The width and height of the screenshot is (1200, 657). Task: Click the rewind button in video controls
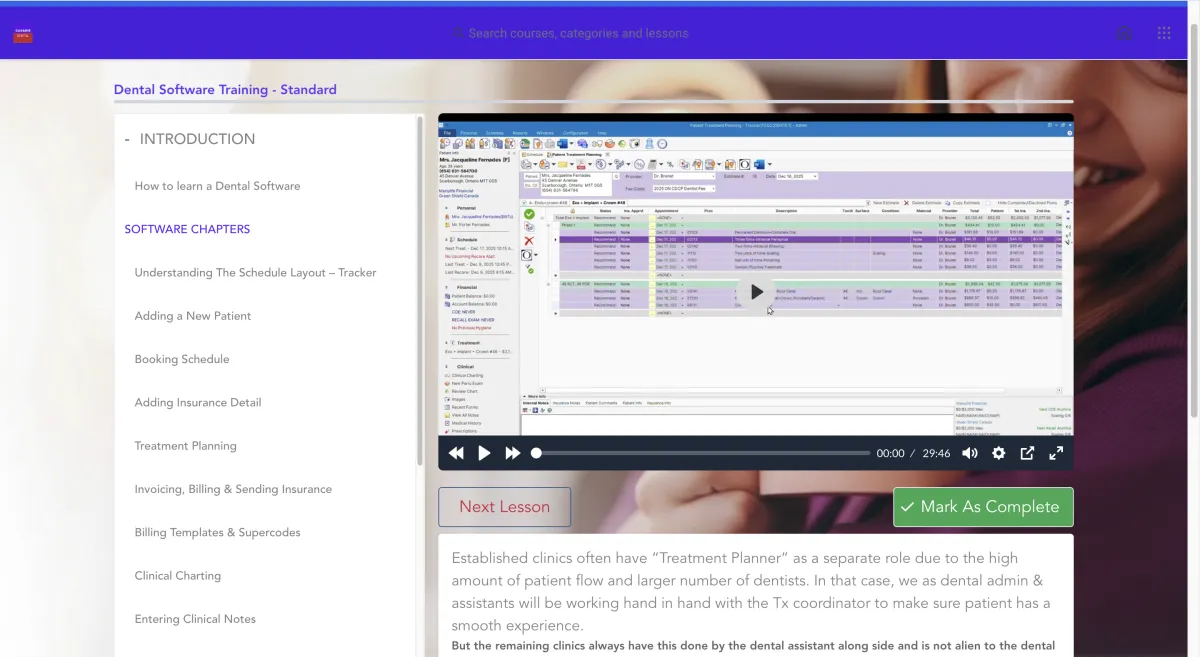point(456,453)
